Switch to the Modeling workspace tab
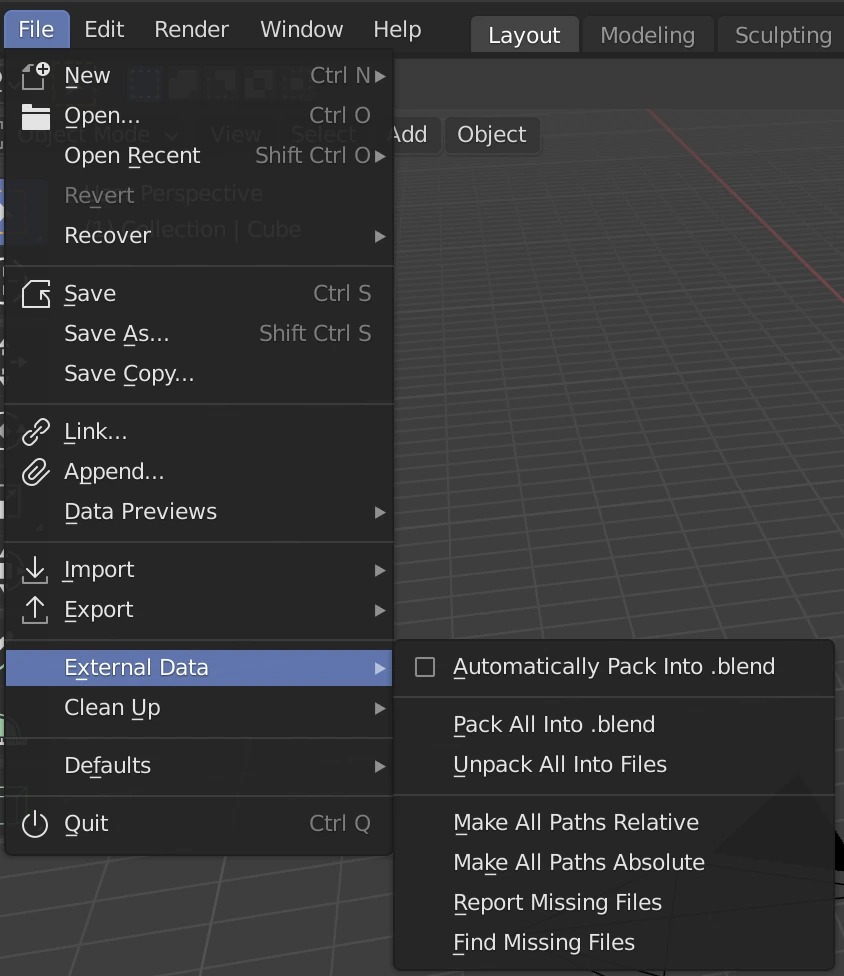The image size is (844, 976). [647, 35]
